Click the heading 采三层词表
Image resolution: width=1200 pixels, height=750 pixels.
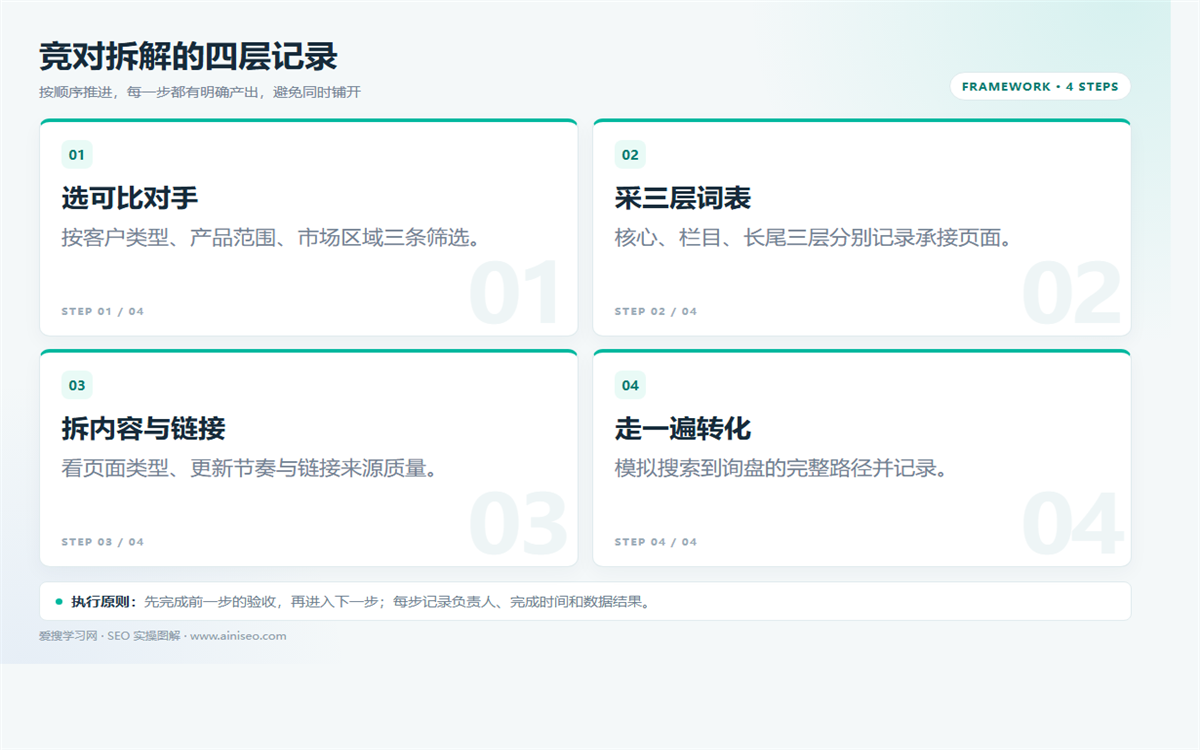[x=683, y=198]
